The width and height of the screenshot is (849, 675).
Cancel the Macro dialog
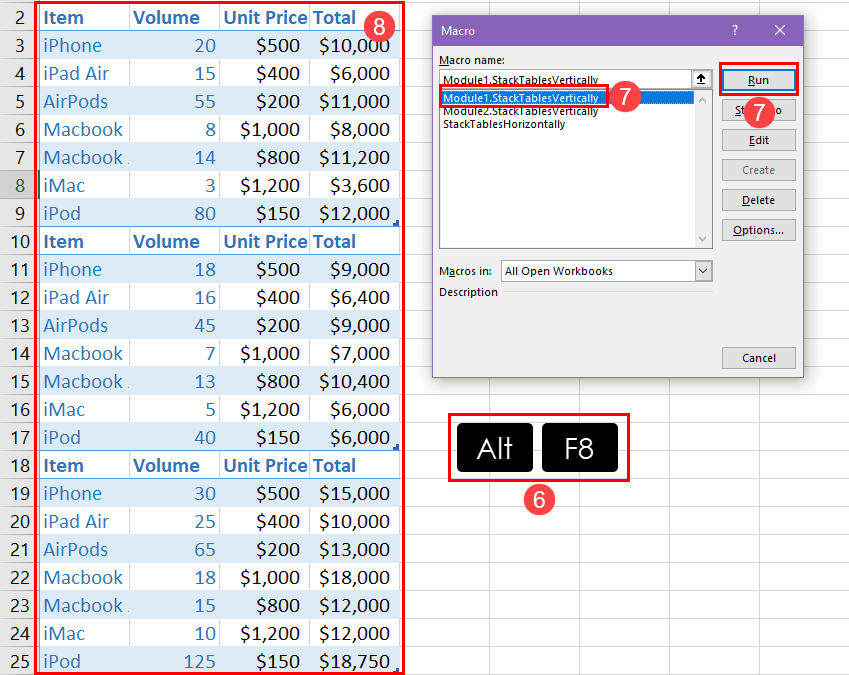[758, 358]
